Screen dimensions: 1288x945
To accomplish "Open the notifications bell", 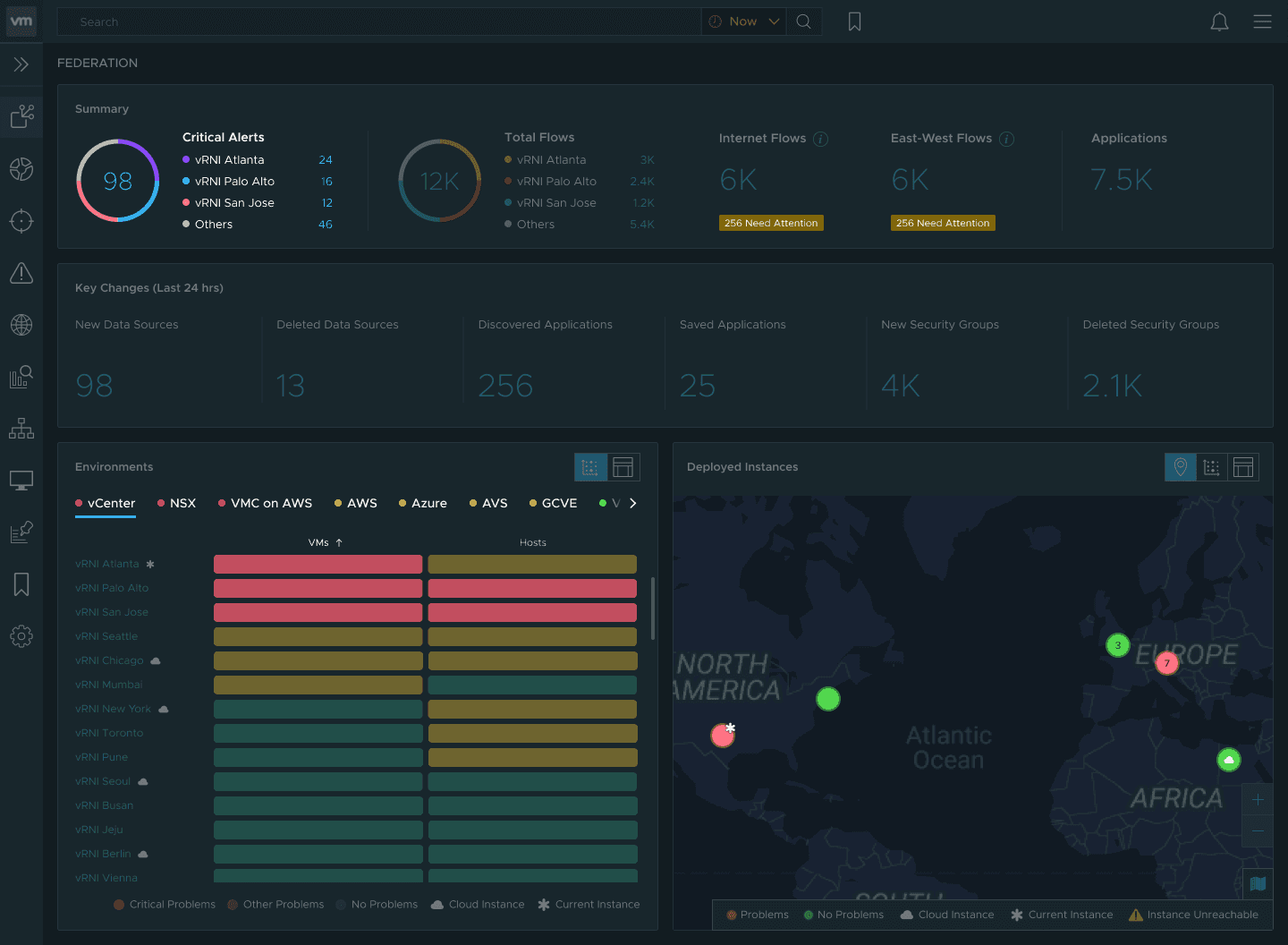I will coord(1219,21).
